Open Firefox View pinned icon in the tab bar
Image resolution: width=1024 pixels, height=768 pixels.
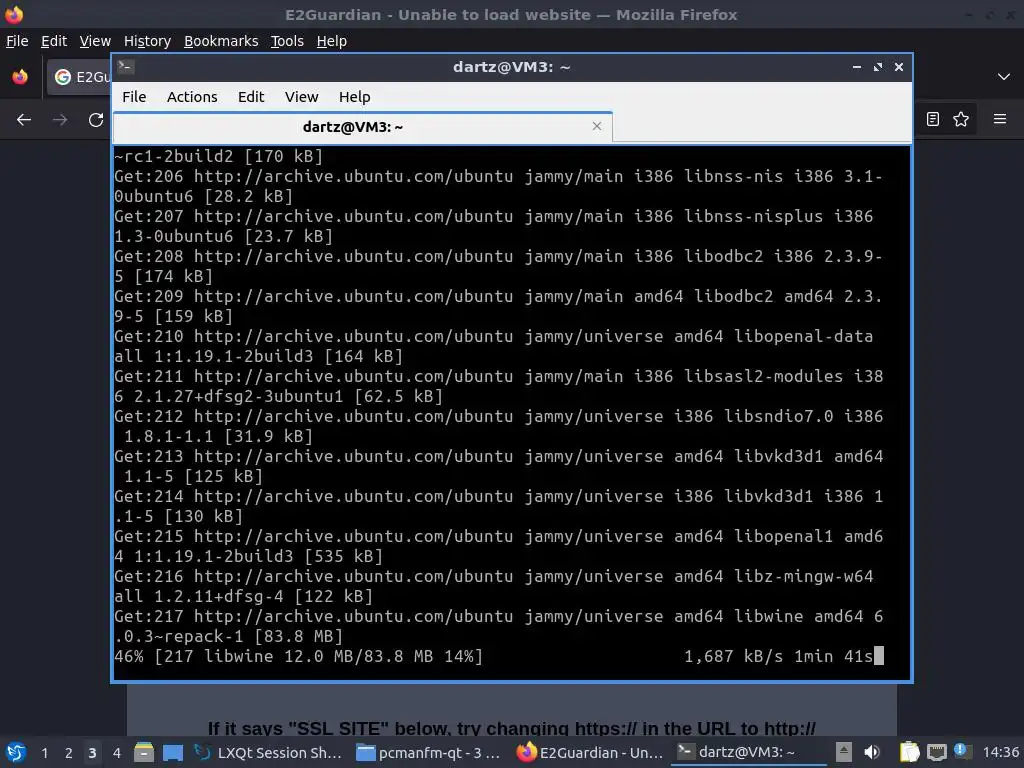point(20,77)
